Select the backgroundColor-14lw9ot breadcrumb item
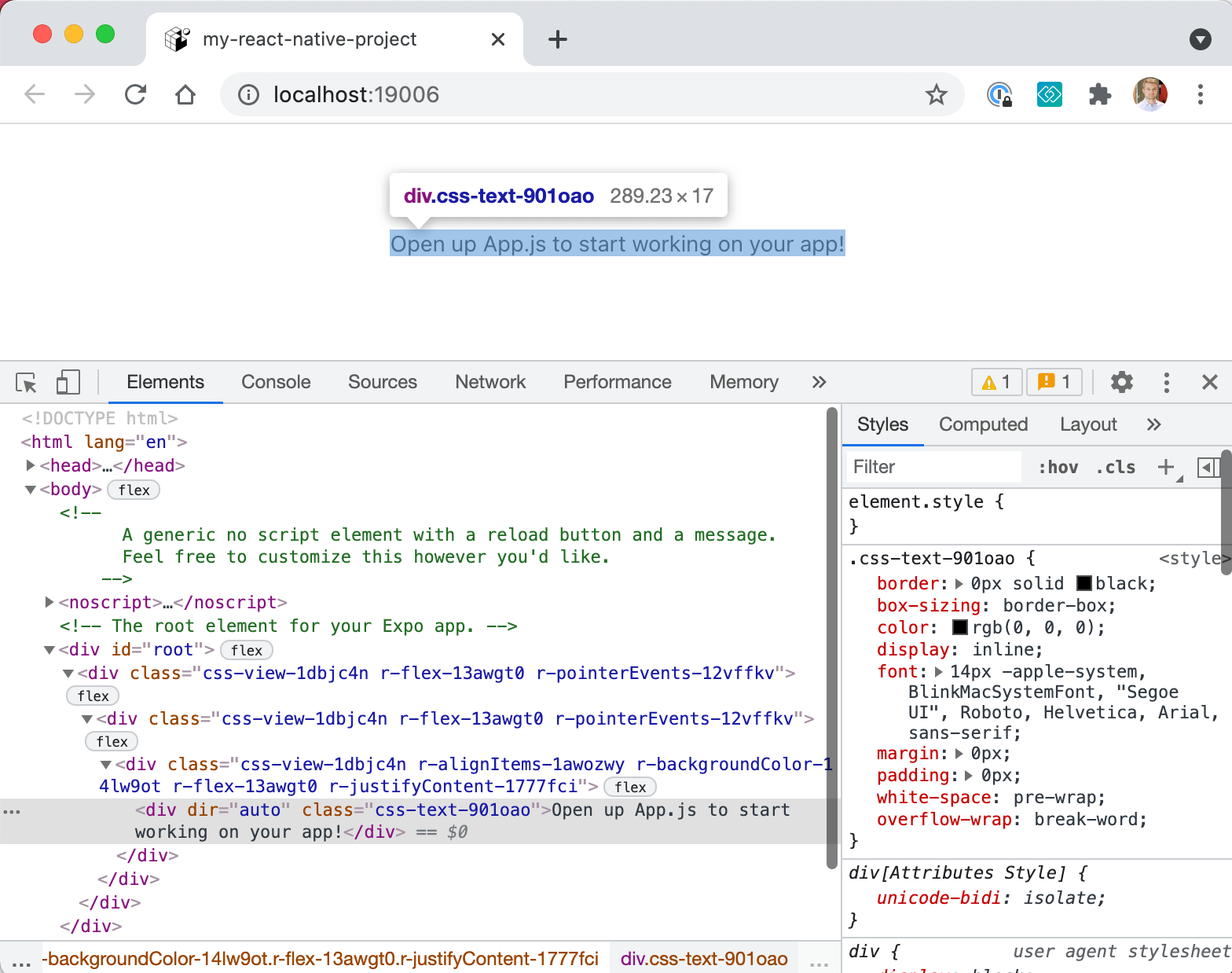Image resolution: width=1232 pixels, height=973 pixels. (x=321, y=959)
